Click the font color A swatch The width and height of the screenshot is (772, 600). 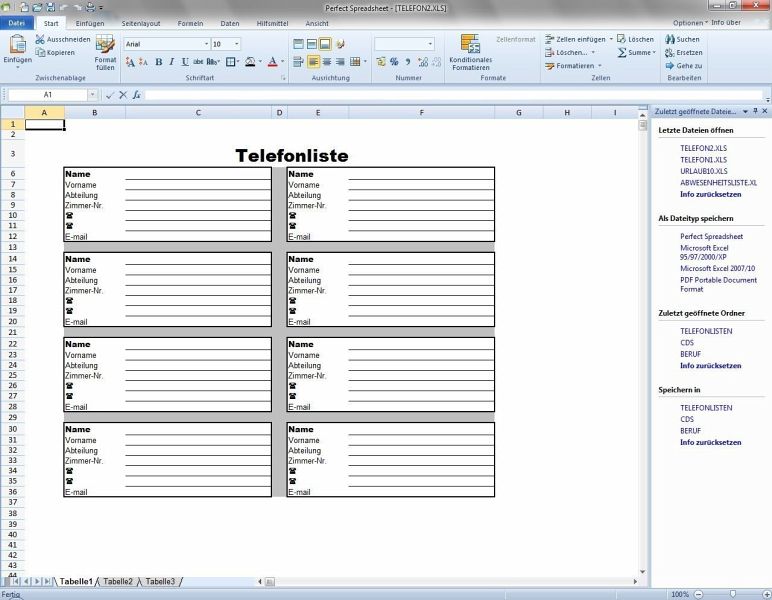tap(272, 62)
